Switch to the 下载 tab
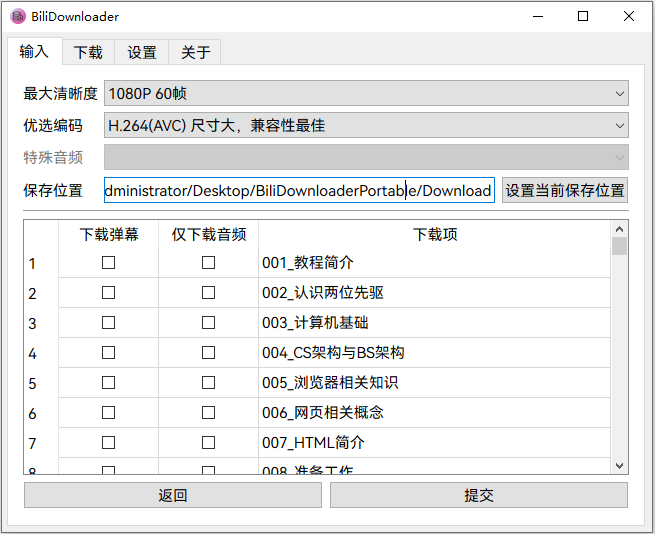The width and height of the screenshot is (655, 534). [x=88, y=52]
